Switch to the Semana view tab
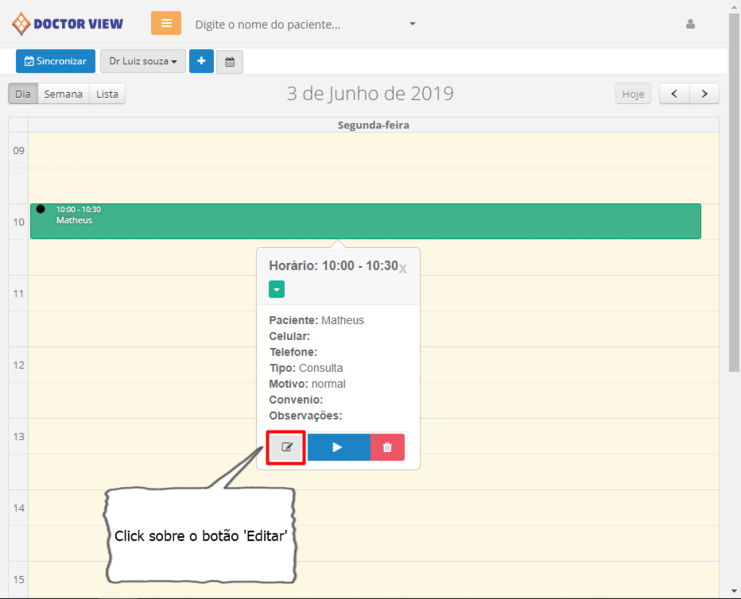Viewport: 741px width, 599px height. click(63, 94)
